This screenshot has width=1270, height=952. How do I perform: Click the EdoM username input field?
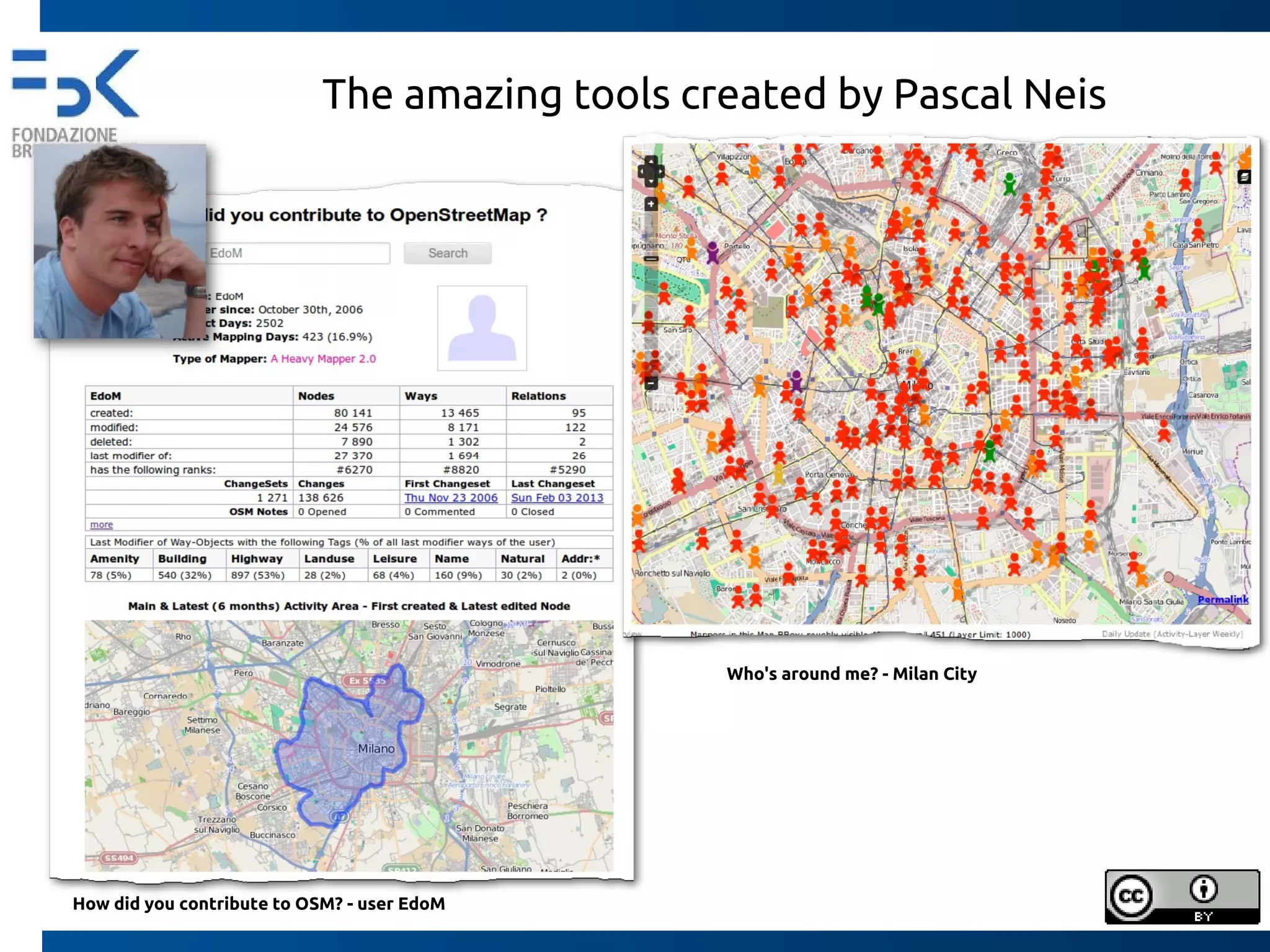coord(298,253)
